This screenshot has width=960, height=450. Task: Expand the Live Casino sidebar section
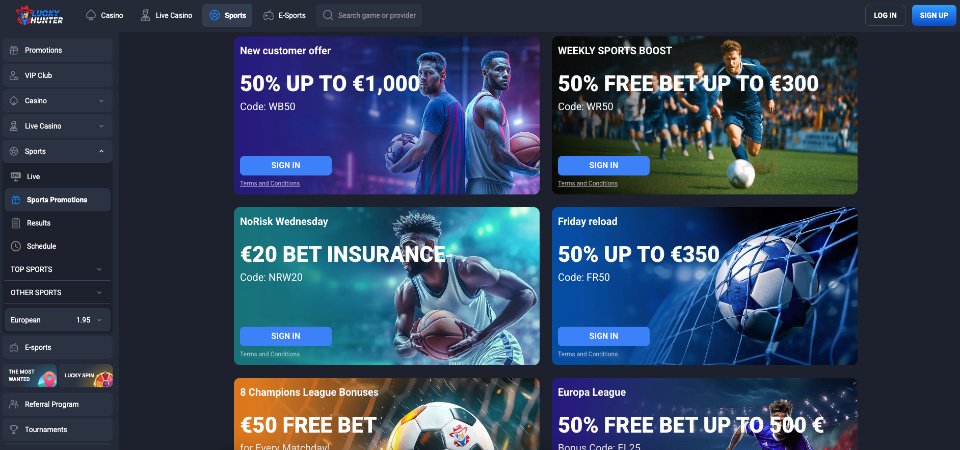tap(58, 126)
